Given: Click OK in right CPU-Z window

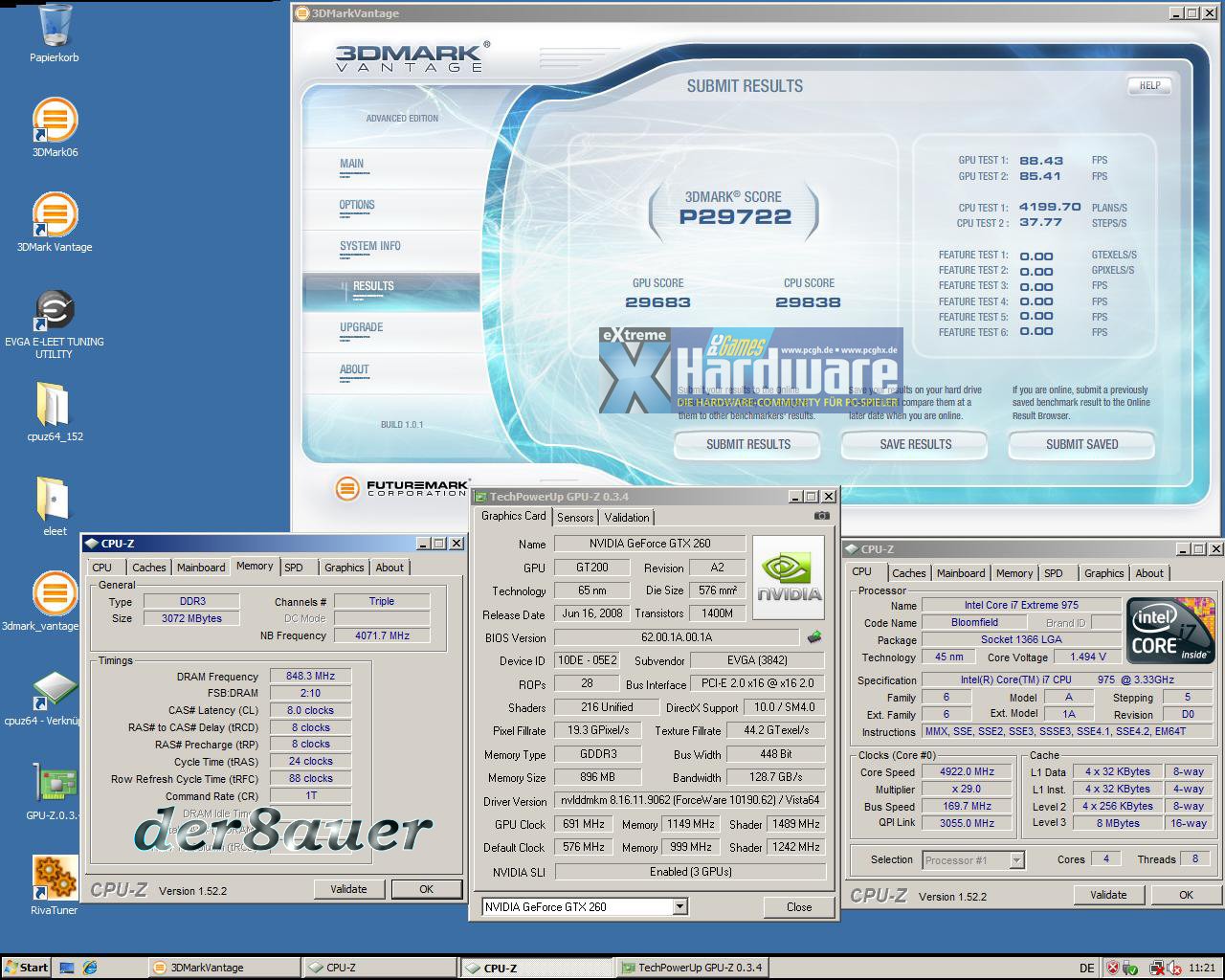Looking at the screenshot, I should (1187, 895).
